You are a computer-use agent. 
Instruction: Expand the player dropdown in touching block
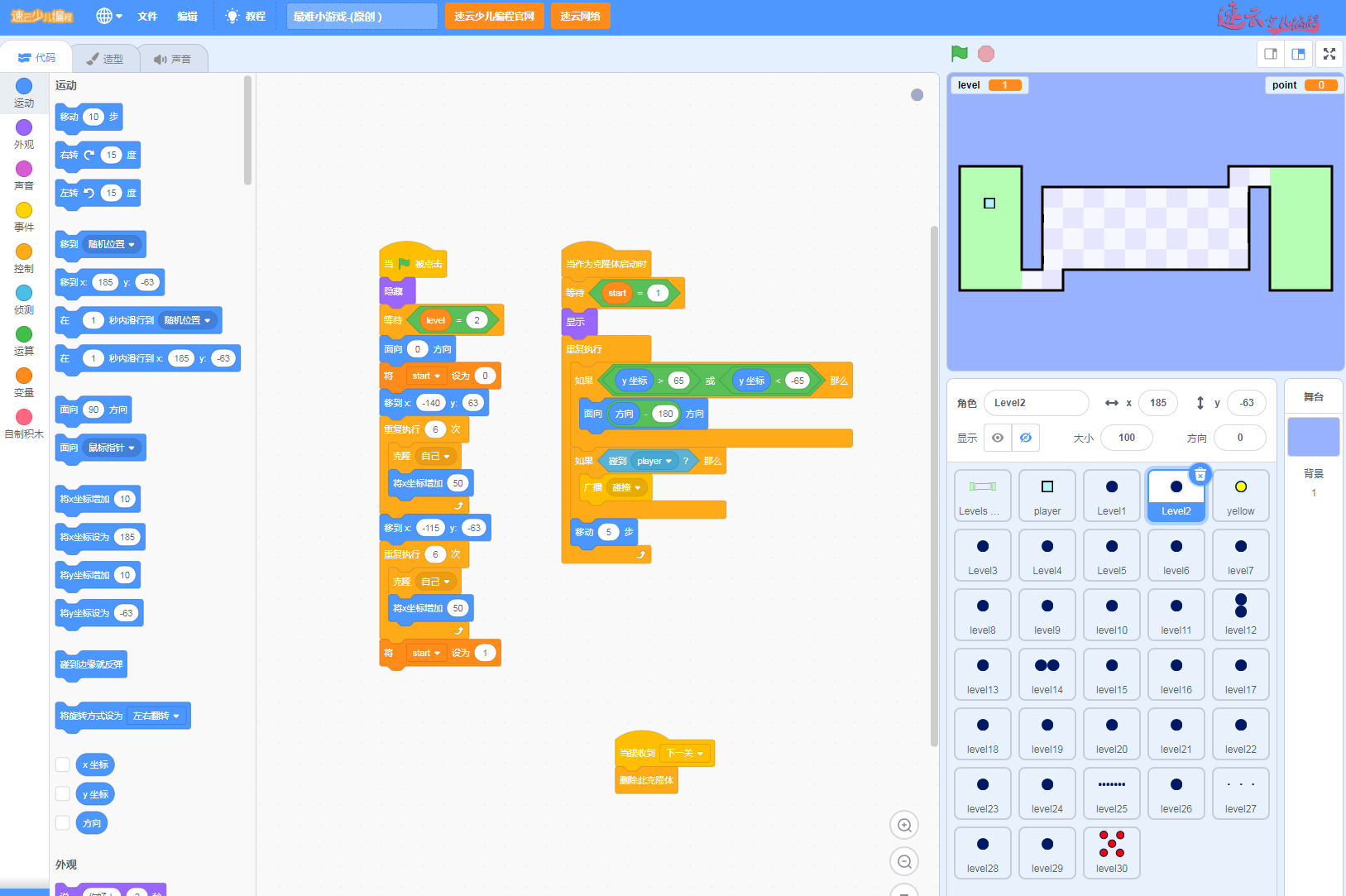[x=668, y=461]
